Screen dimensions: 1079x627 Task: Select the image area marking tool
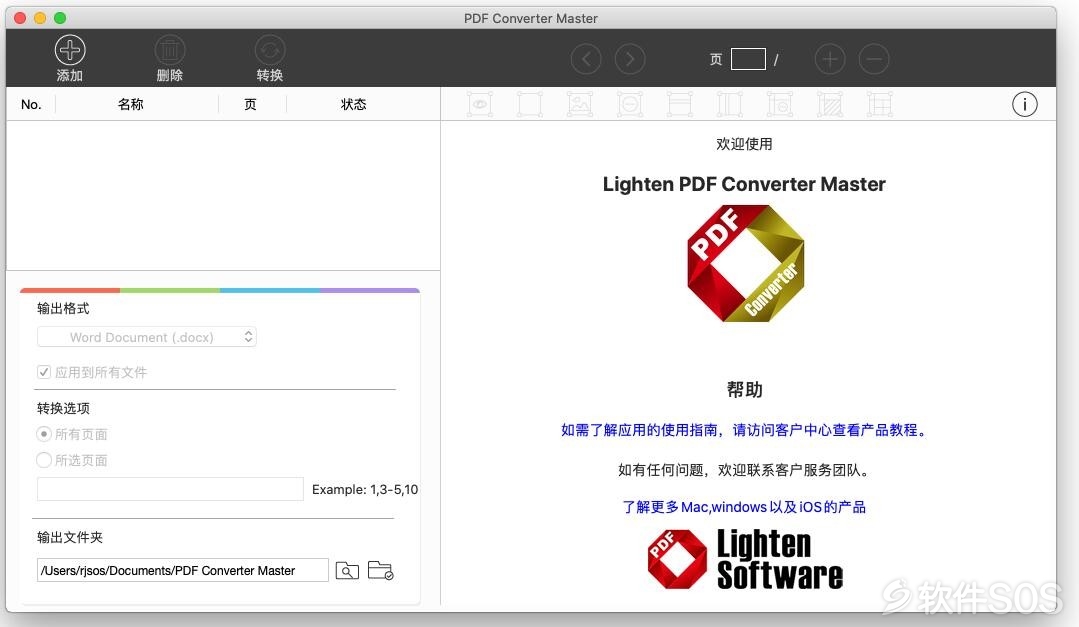[580, 105]
